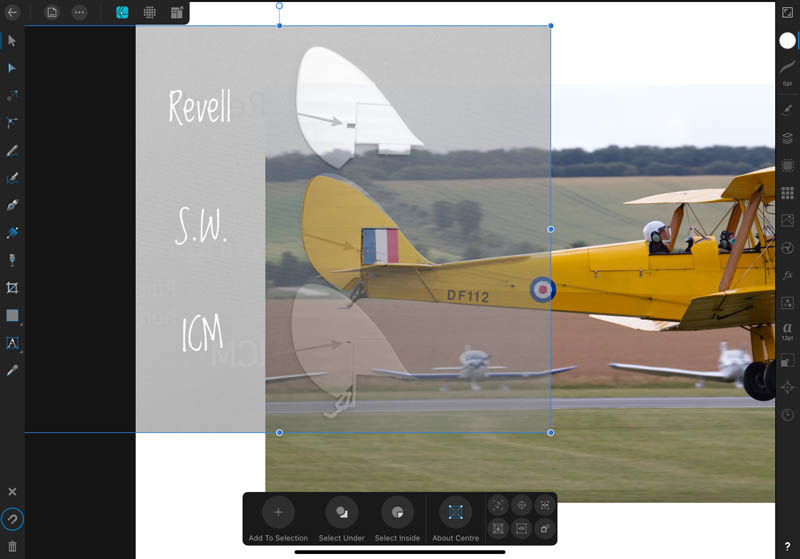Select the Colour Picker eyedropper tool
800x559 pixels.
(x=12, y=370)
